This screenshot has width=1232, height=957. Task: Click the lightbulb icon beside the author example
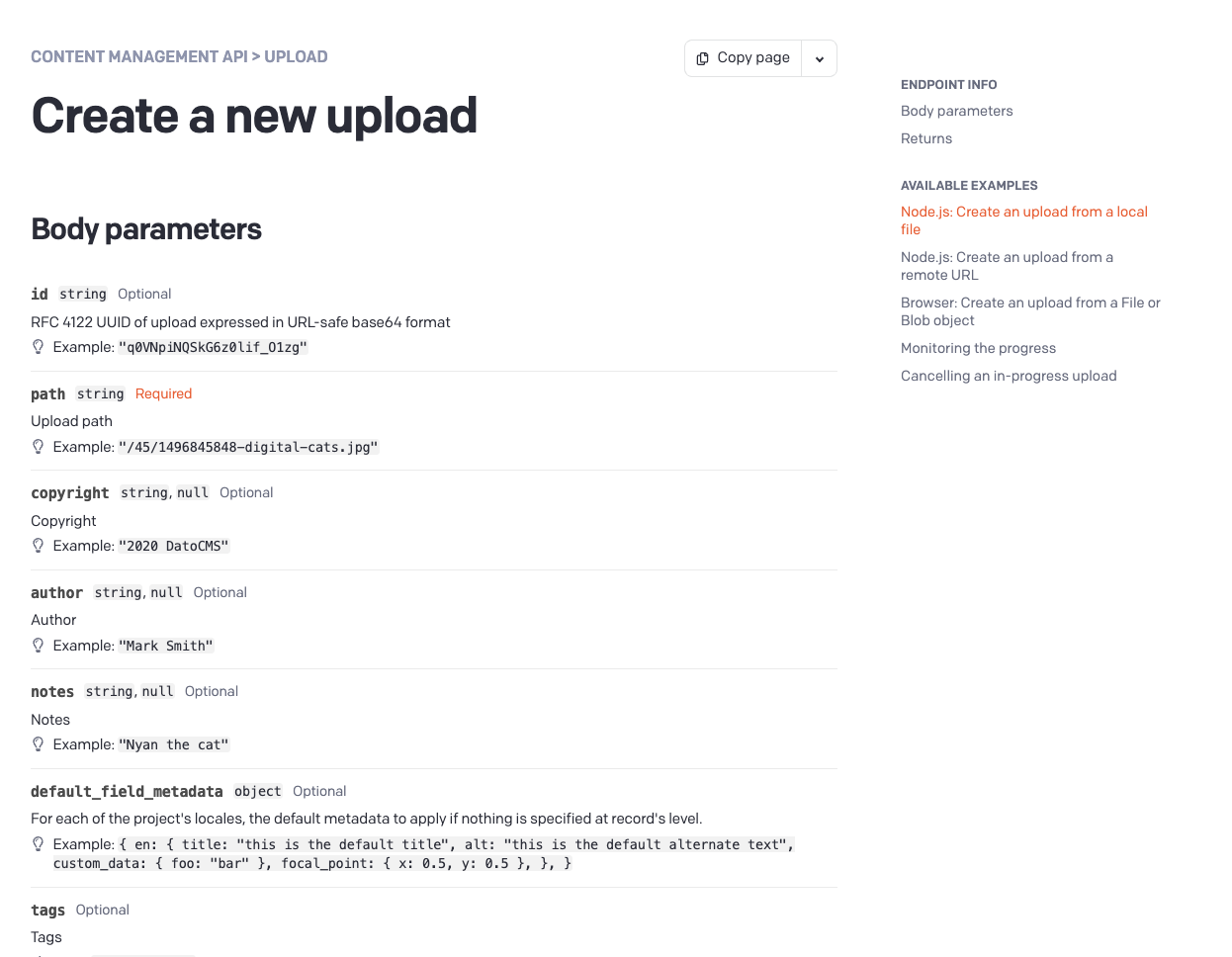[x=39, y=646]
